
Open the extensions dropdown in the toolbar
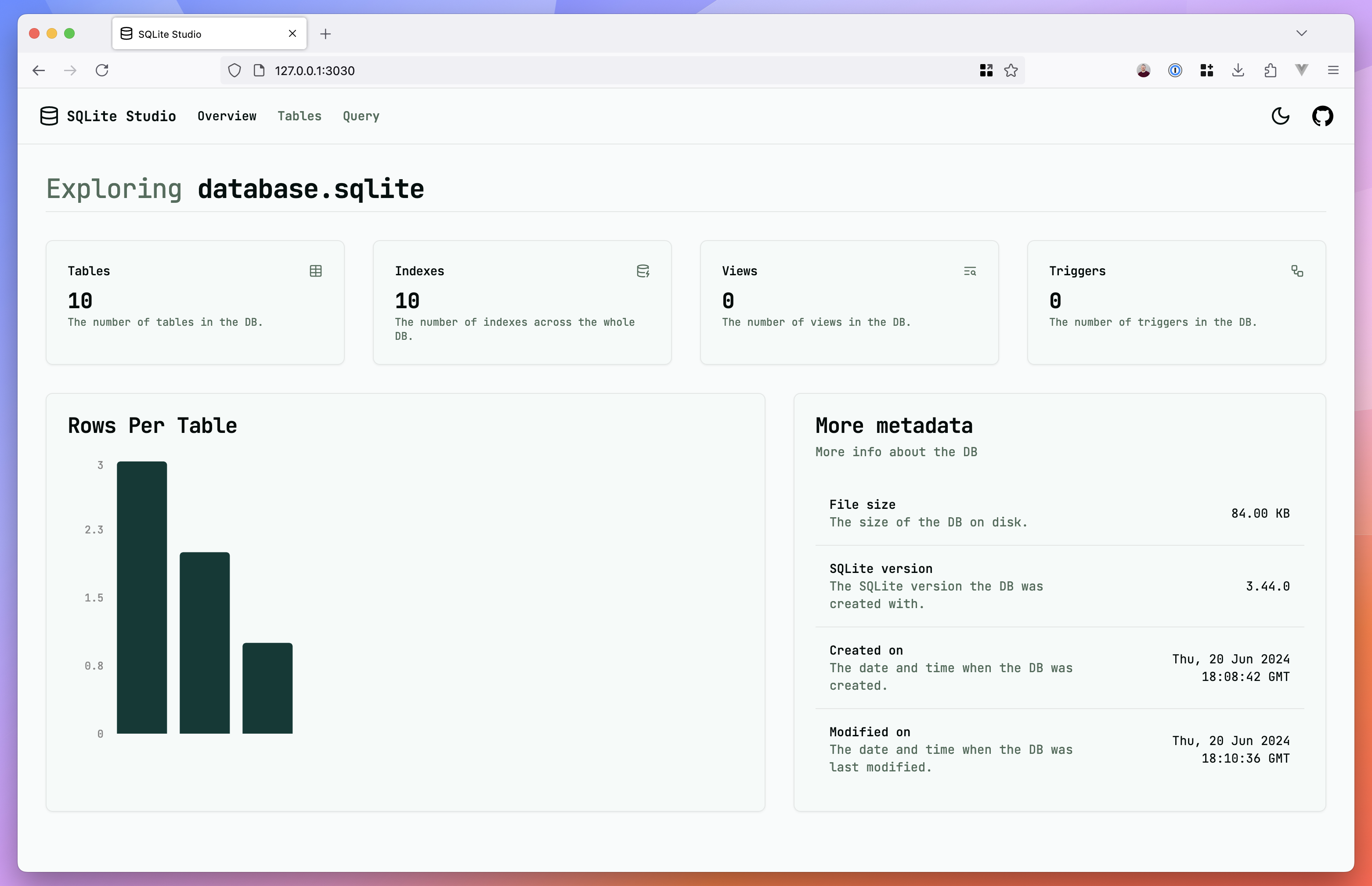pyautogui.click(x=1206, y=70)
